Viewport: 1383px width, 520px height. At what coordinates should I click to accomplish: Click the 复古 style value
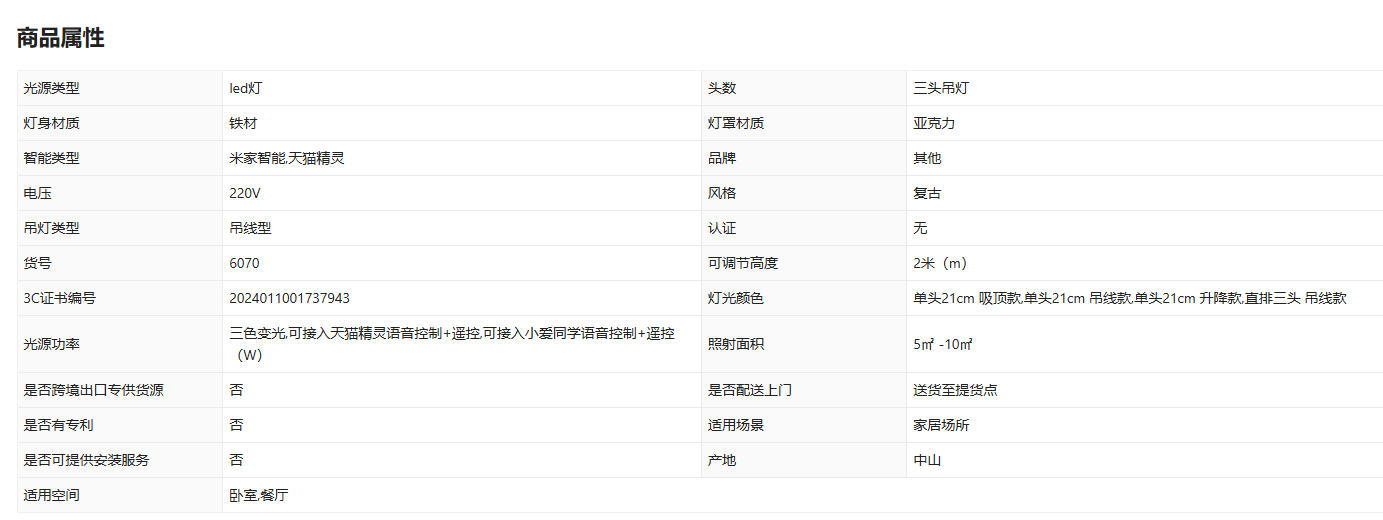tap(927, 193)
